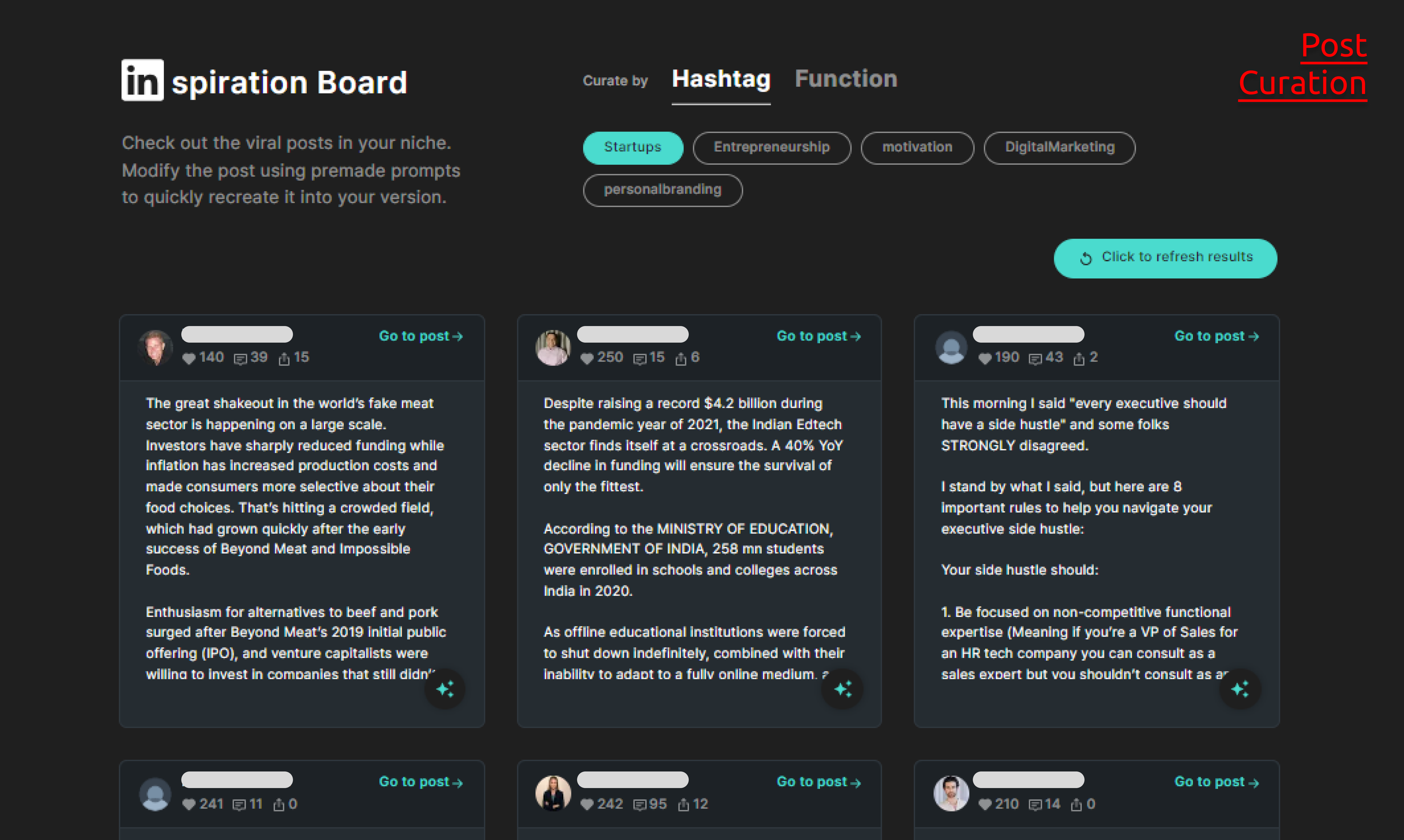Open 'Go to post' on fake meat post
The height and width of the screenshot is (840, 1404).
click(x=421, y=336)
